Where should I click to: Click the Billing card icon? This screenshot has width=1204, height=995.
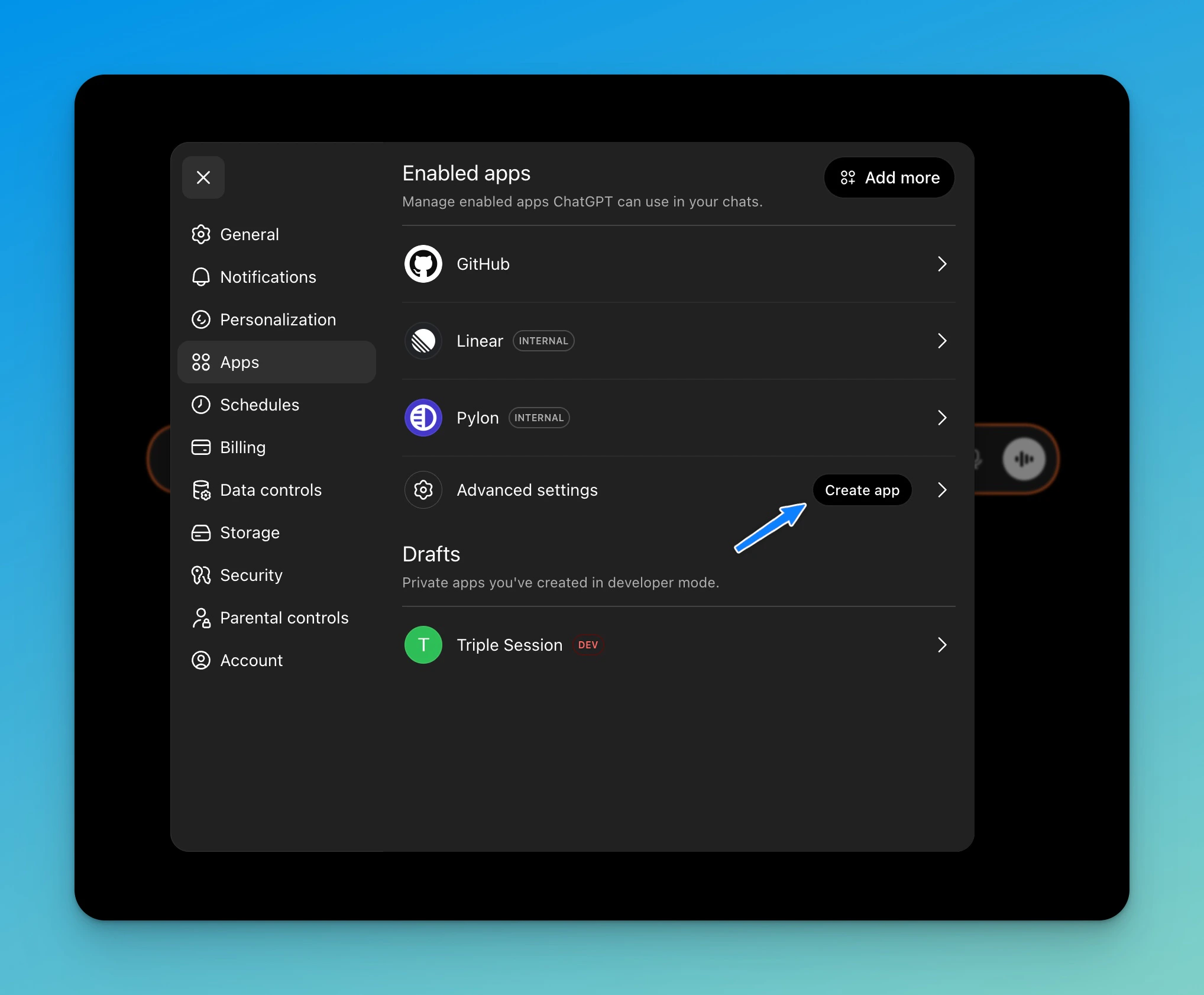[201, 447]
